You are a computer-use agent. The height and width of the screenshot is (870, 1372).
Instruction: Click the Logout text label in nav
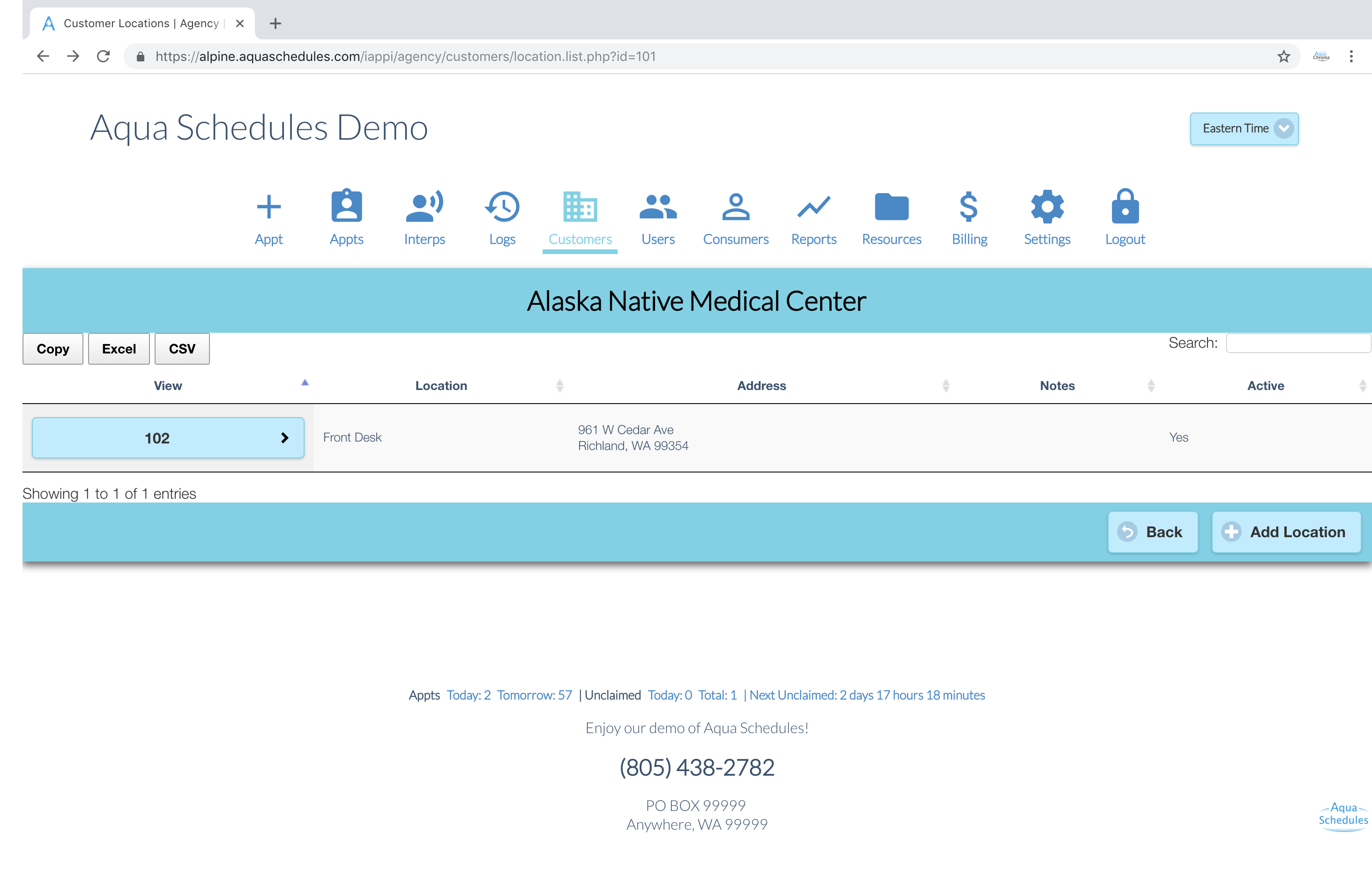(1125, 240)
